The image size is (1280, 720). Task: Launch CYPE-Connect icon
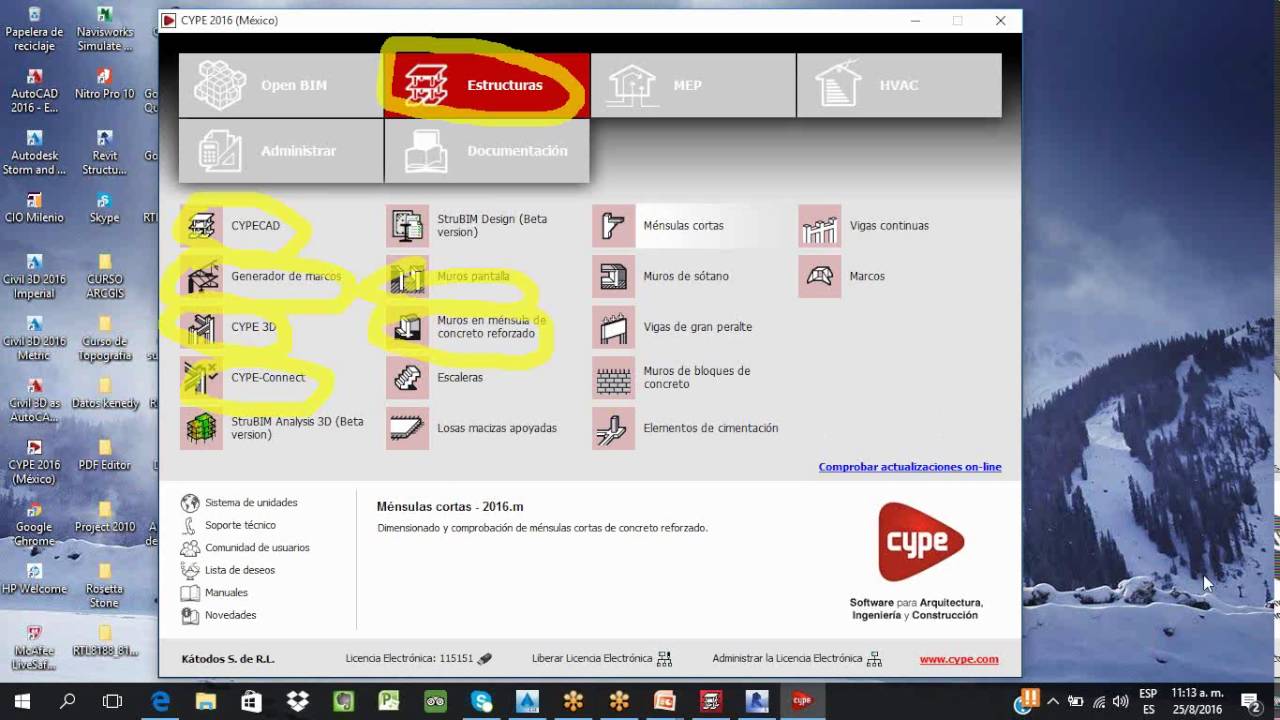point(202,378)
